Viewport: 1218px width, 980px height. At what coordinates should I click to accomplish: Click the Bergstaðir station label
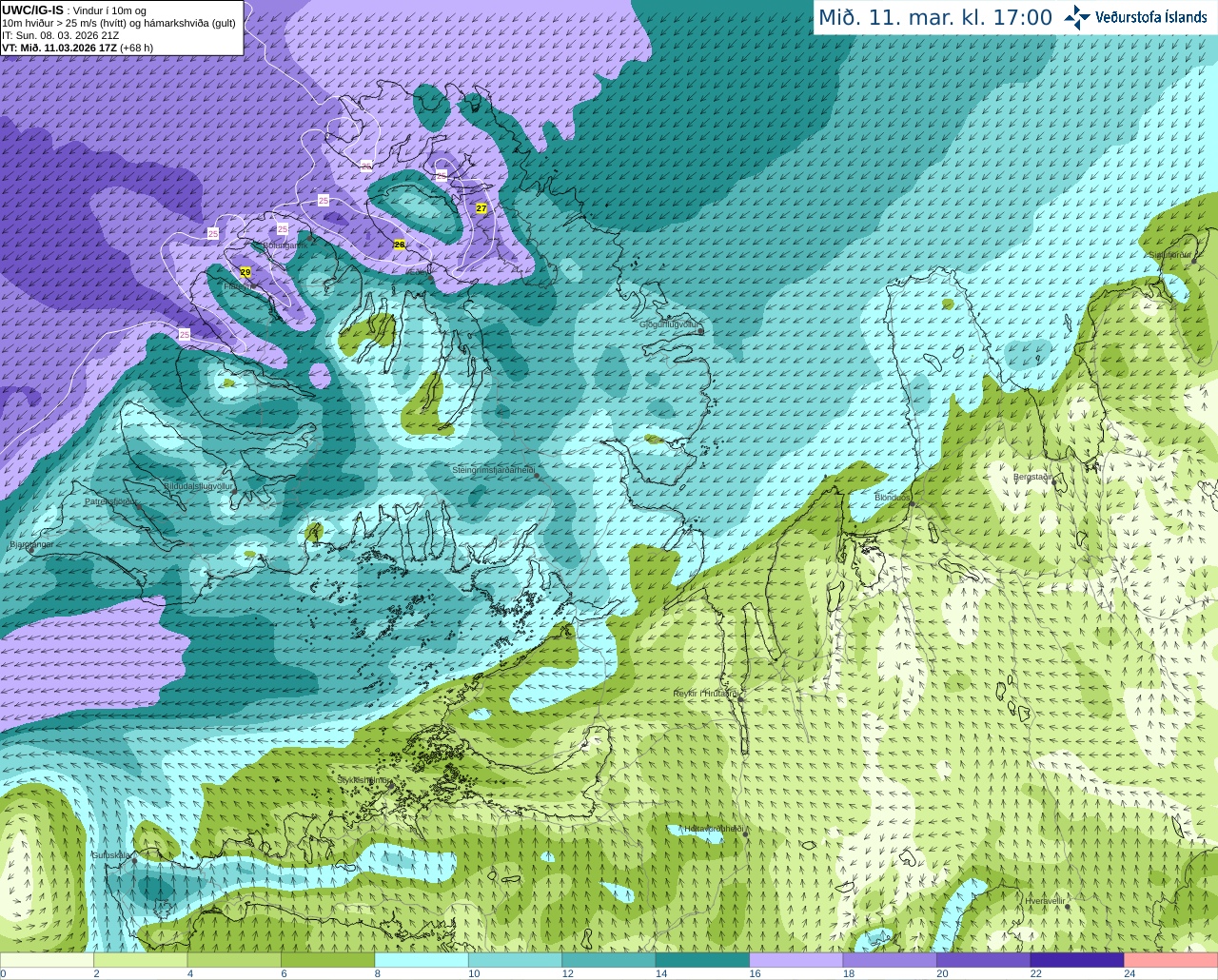1032,477
